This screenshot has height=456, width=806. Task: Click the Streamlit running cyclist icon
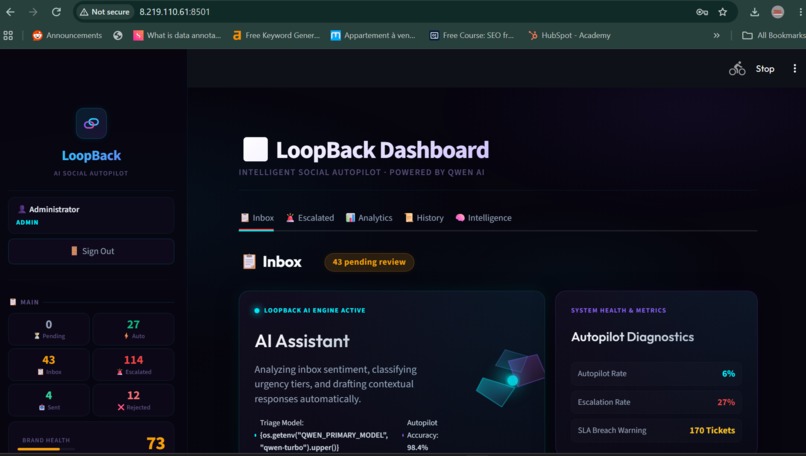click(x=737, y=68)
